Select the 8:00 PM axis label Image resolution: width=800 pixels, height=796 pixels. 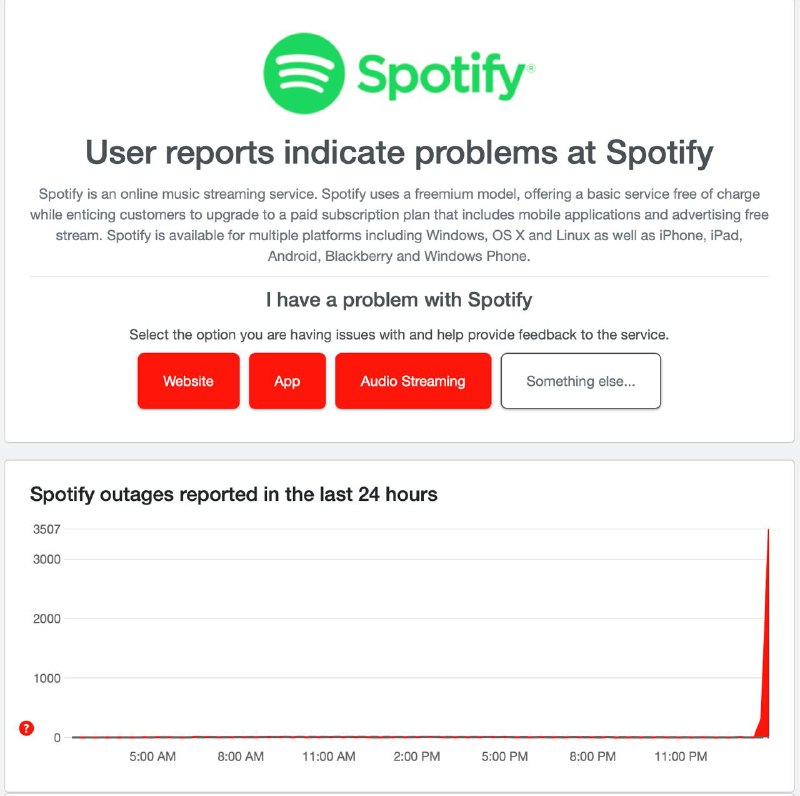tap(592, 757)
